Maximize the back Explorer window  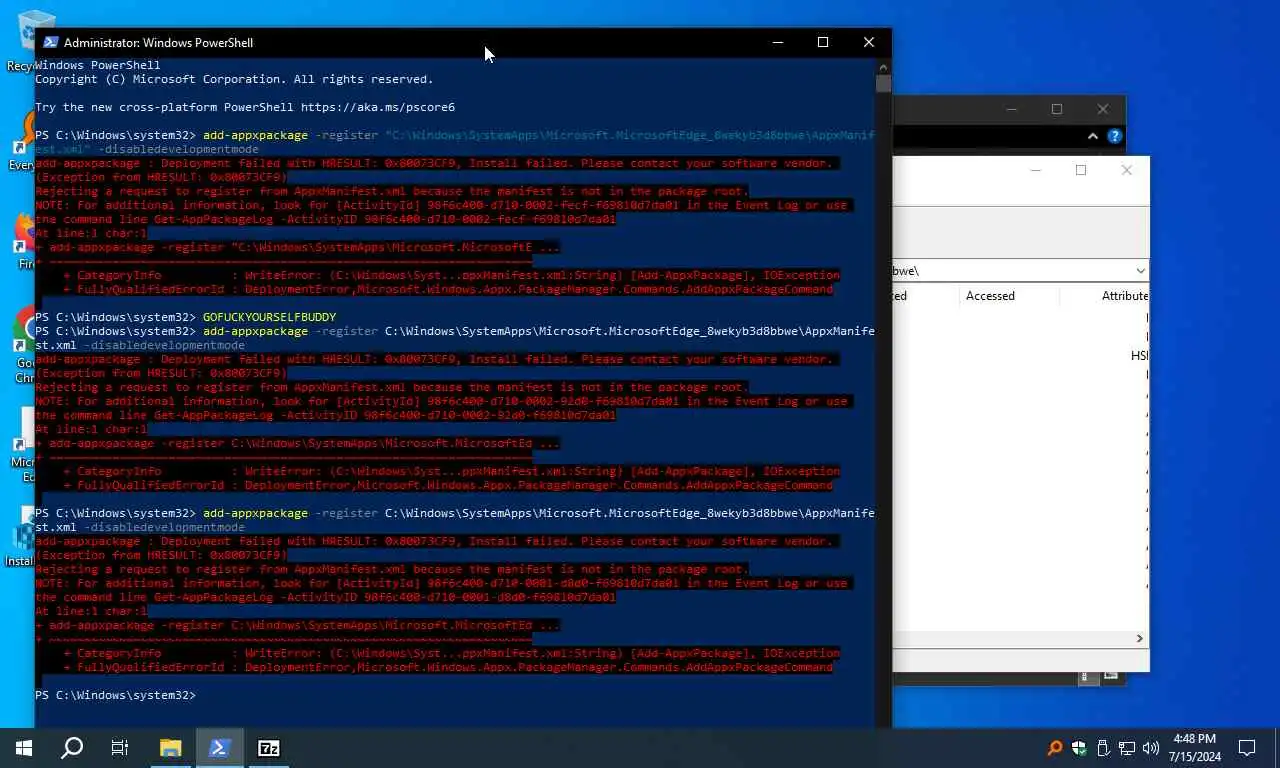[1057, 109]
